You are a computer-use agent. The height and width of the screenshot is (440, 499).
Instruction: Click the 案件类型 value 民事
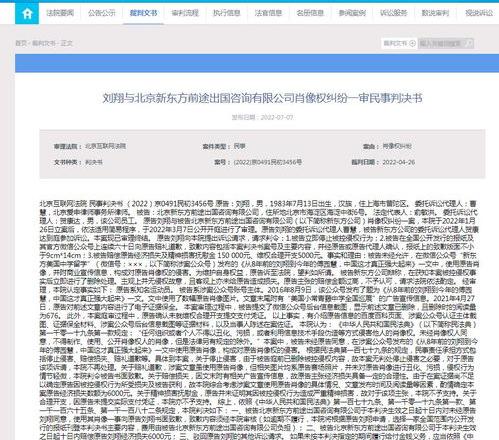[x=239, y=146]
